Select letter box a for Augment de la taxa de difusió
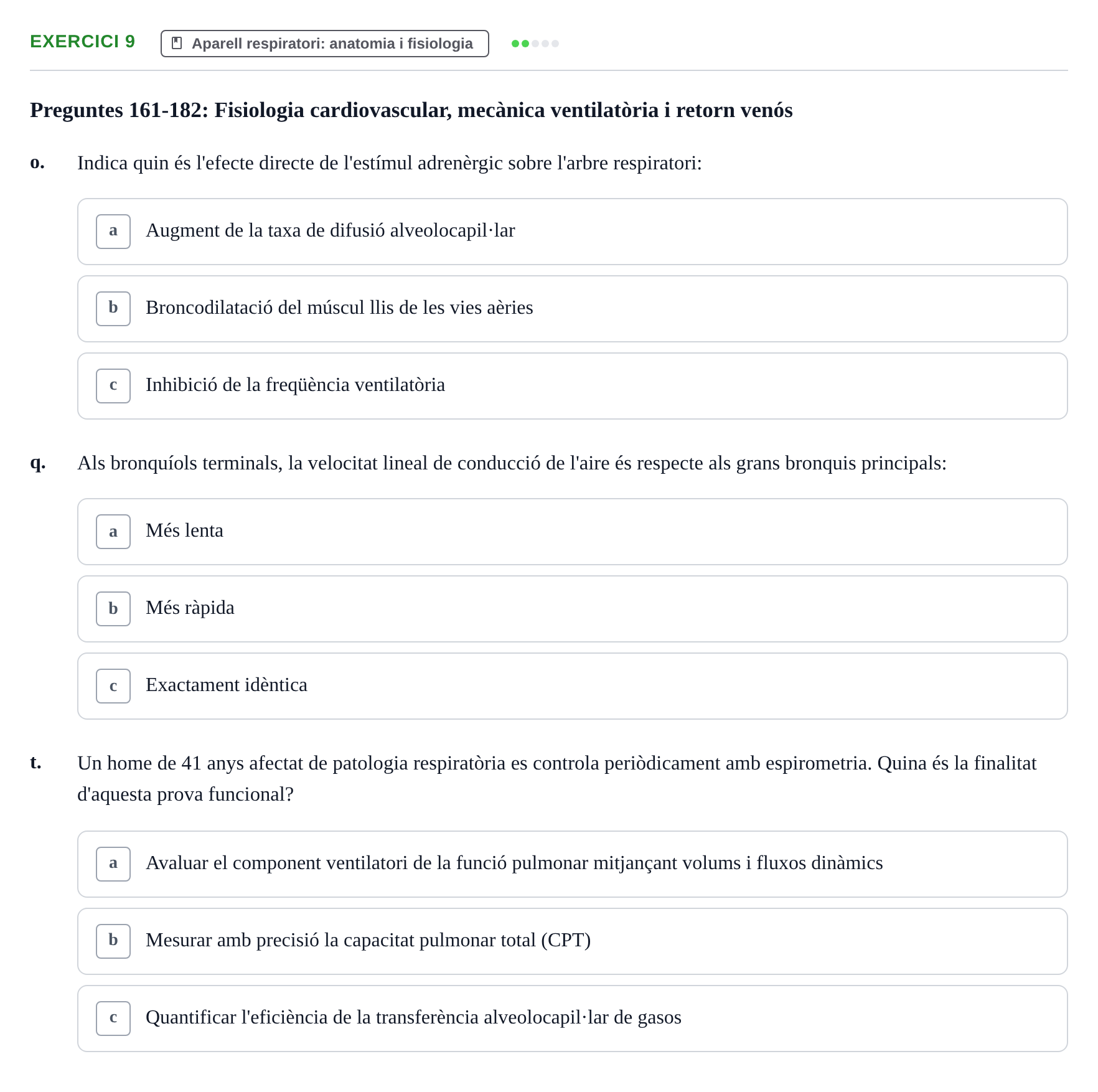 tap(113, 232)
